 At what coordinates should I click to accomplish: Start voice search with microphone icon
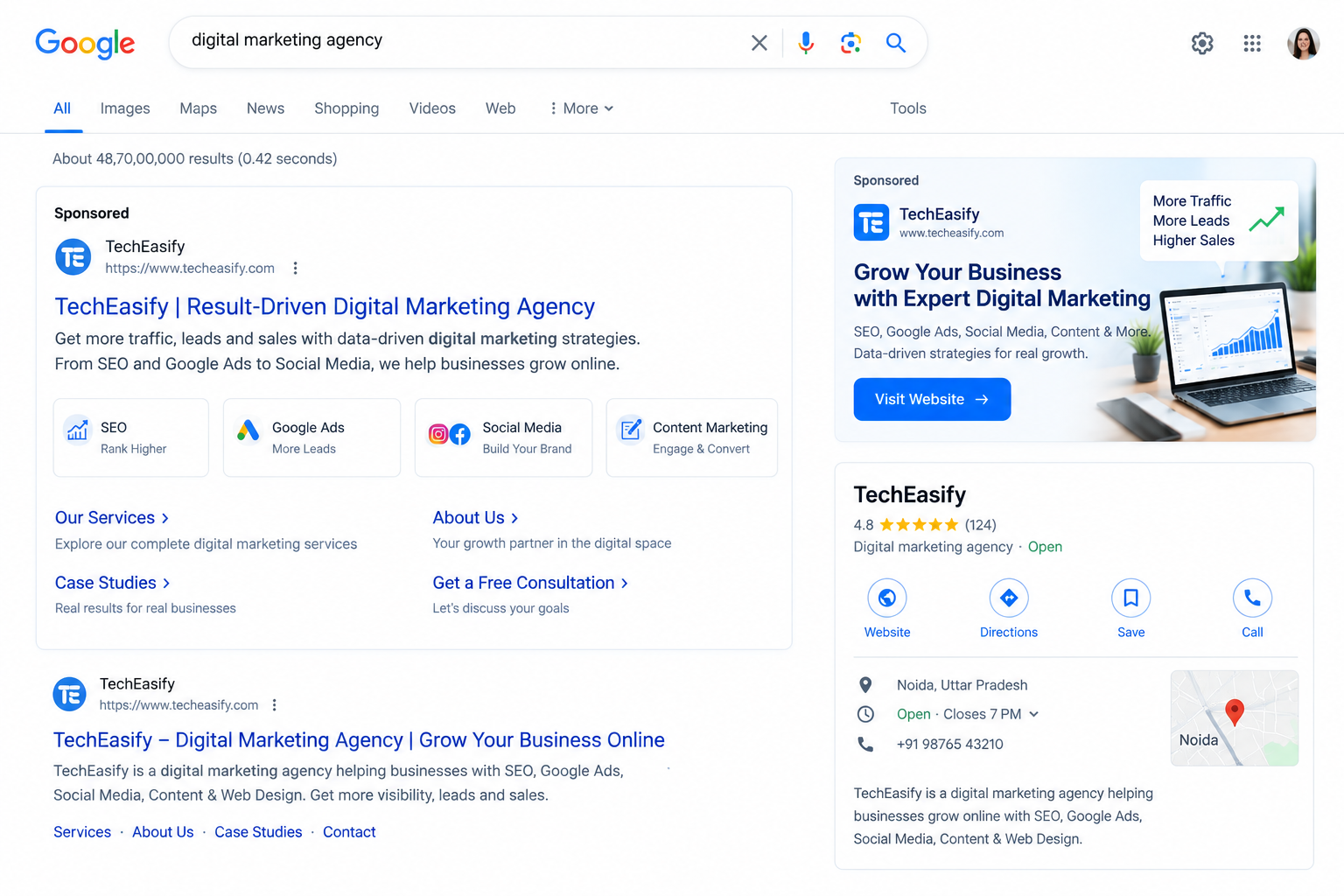pos(806,42)
